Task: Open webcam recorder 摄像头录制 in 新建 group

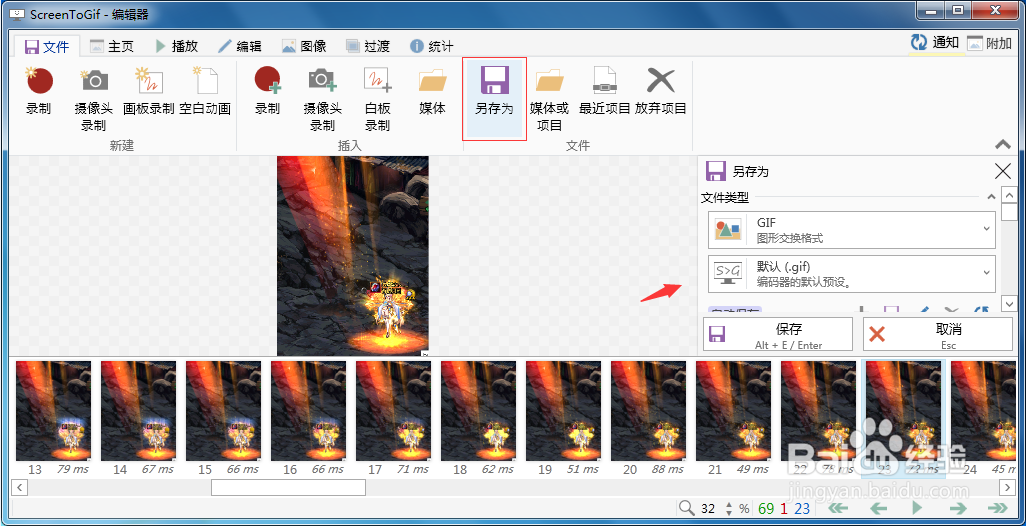Action: point(94,98)
